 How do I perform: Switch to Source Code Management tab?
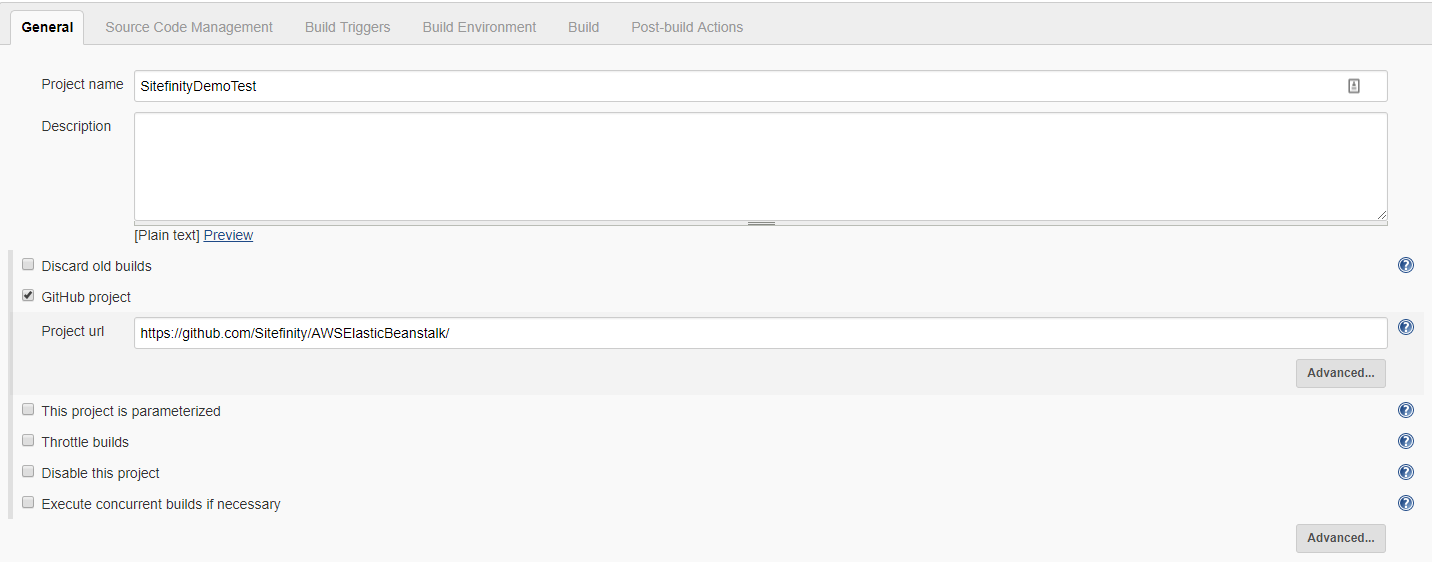click(189, 27)
